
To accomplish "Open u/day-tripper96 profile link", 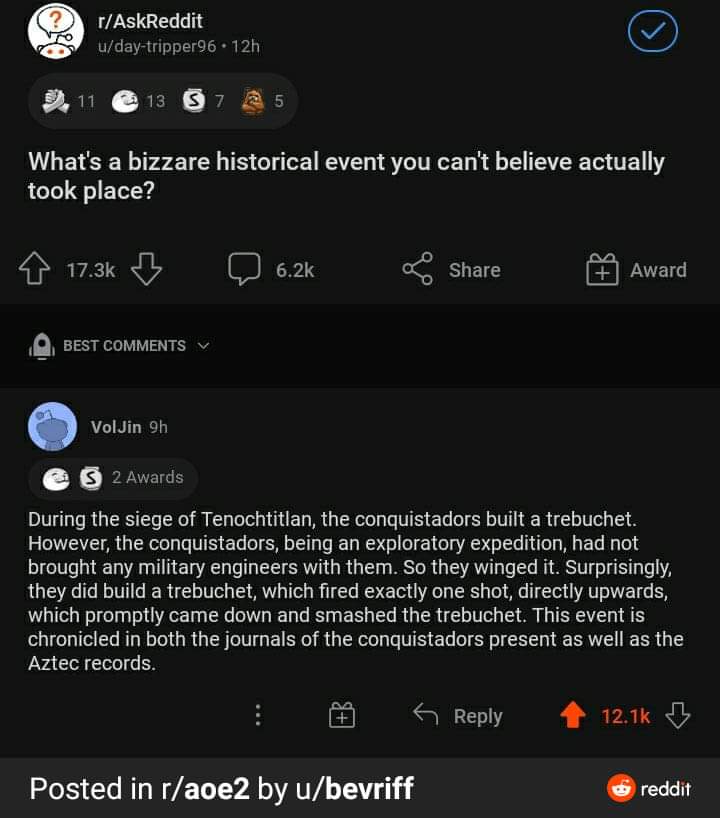I will [155, 46].
